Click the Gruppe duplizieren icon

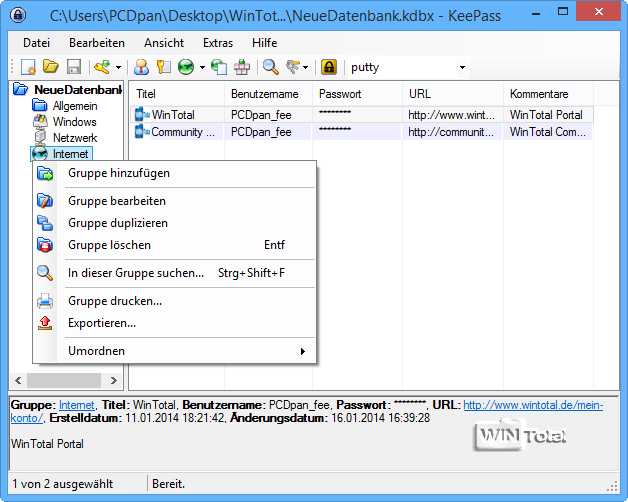point(45,223)
